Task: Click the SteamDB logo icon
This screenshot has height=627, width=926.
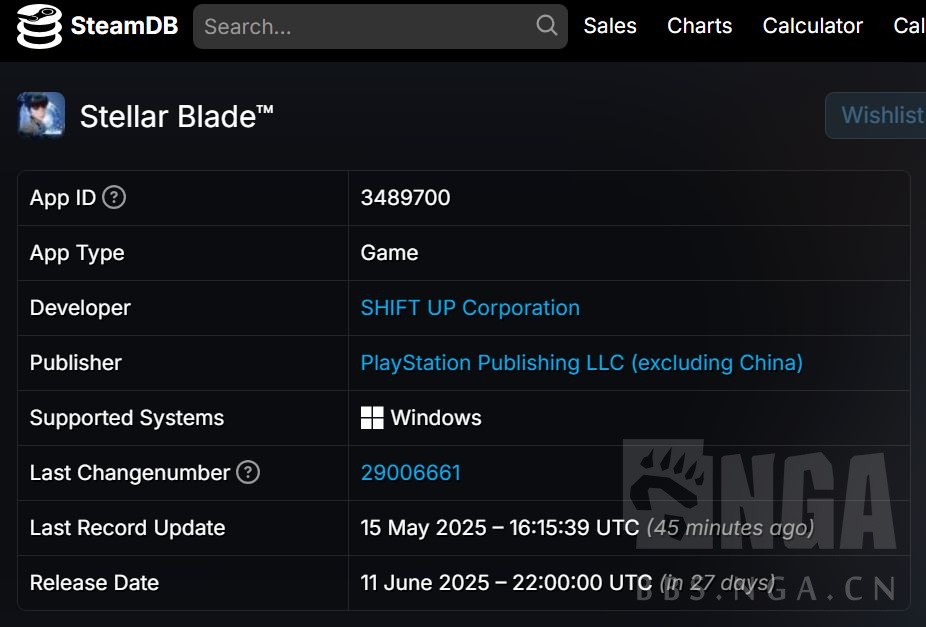Action: tap(39, 27)
